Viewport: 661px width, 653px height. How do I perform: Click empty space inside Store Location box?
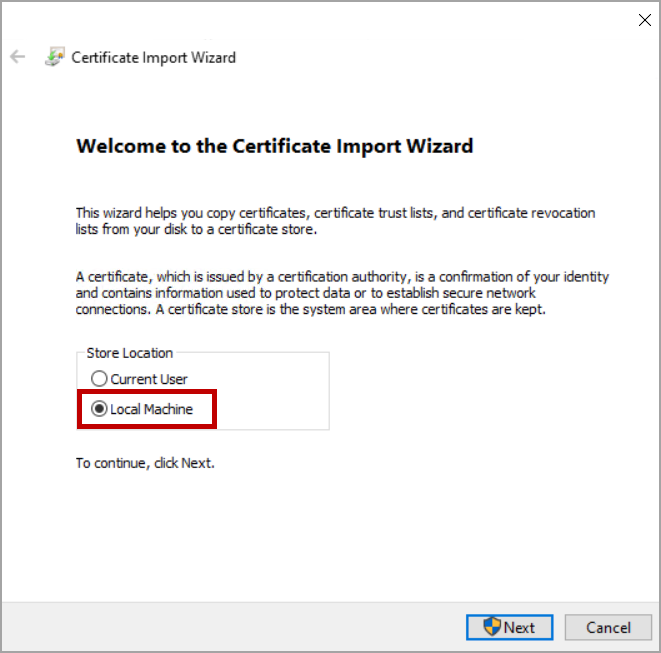point(270,395)
